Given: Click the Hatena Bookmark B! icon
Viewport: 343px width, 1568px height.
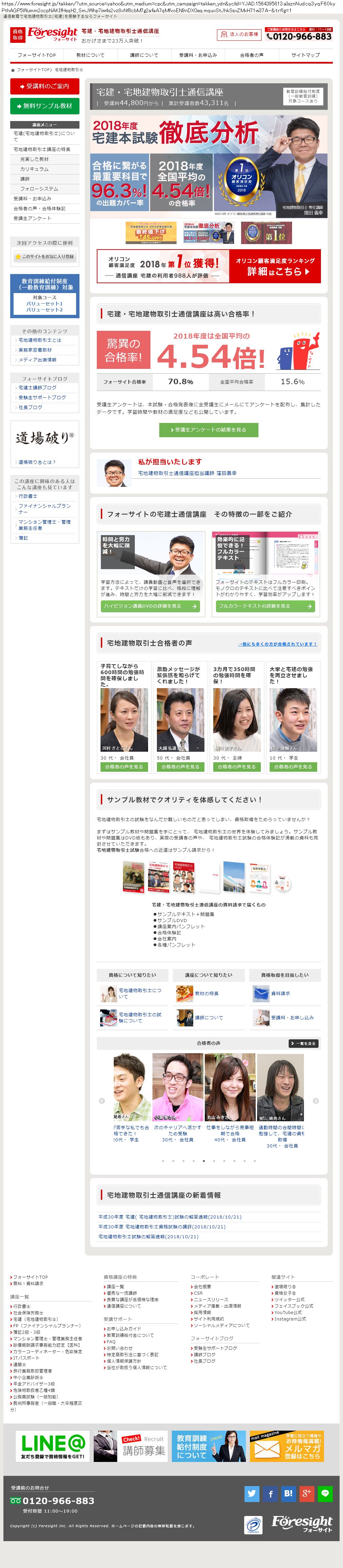Looking at the screenshot, I should pyautogui.click(x=288, y=1493).
